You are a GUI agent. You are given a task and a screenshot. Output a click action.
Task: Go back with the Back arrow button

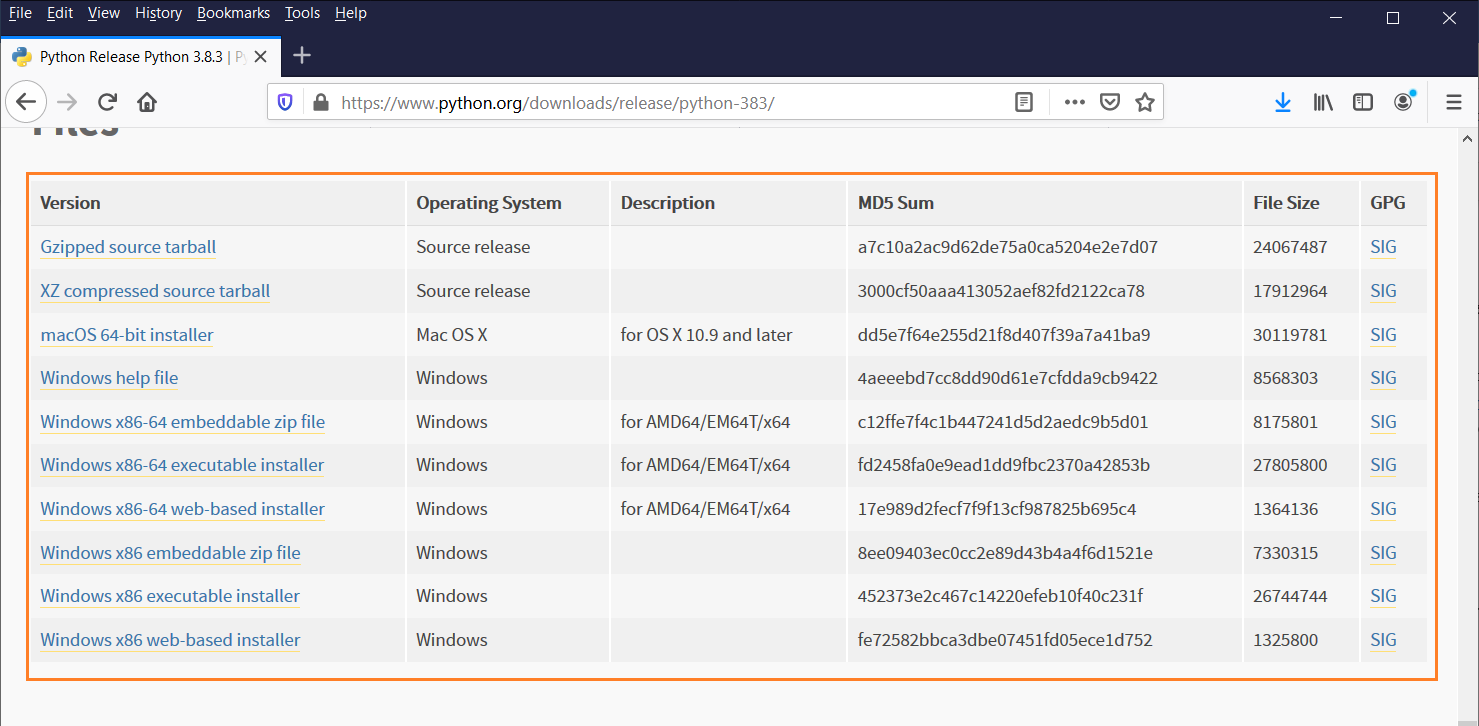[26, 102]
